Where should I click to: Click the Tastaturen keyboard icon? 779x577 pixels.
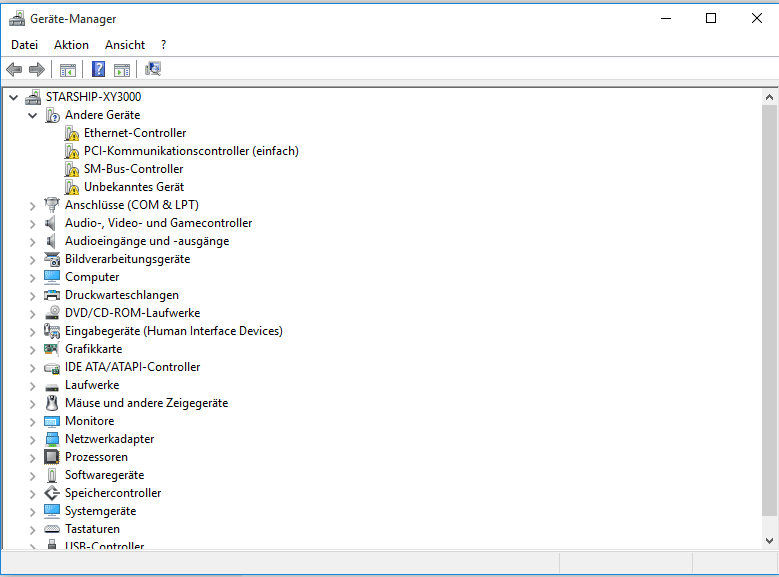(52, 529)
